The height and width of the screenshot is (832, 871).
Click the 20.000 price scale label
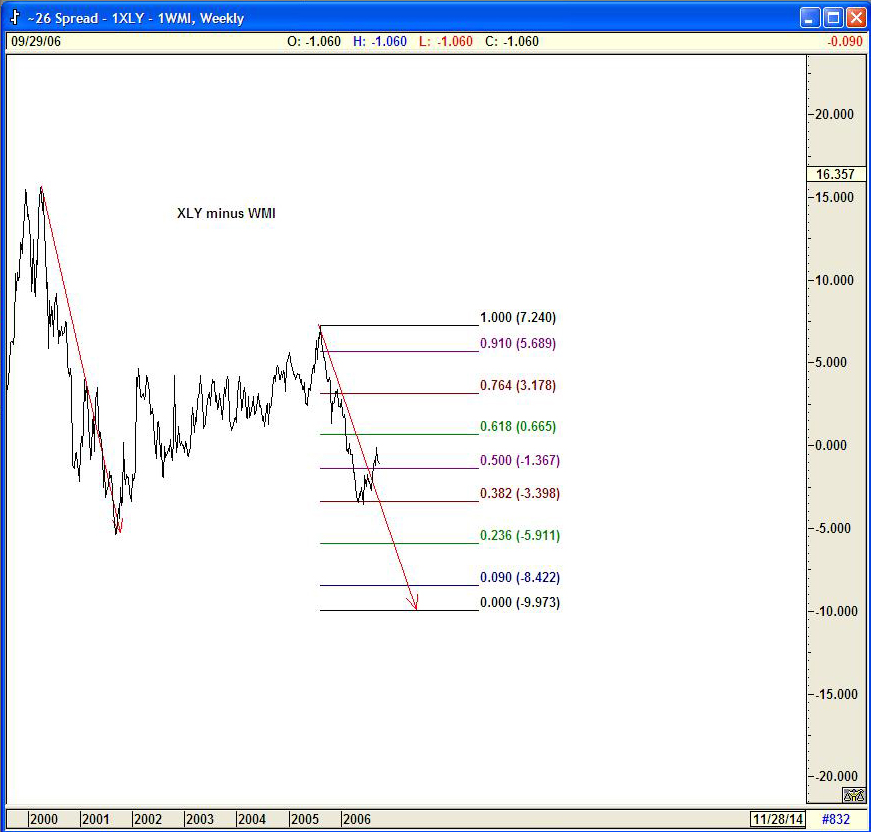[x=834, y=114]
